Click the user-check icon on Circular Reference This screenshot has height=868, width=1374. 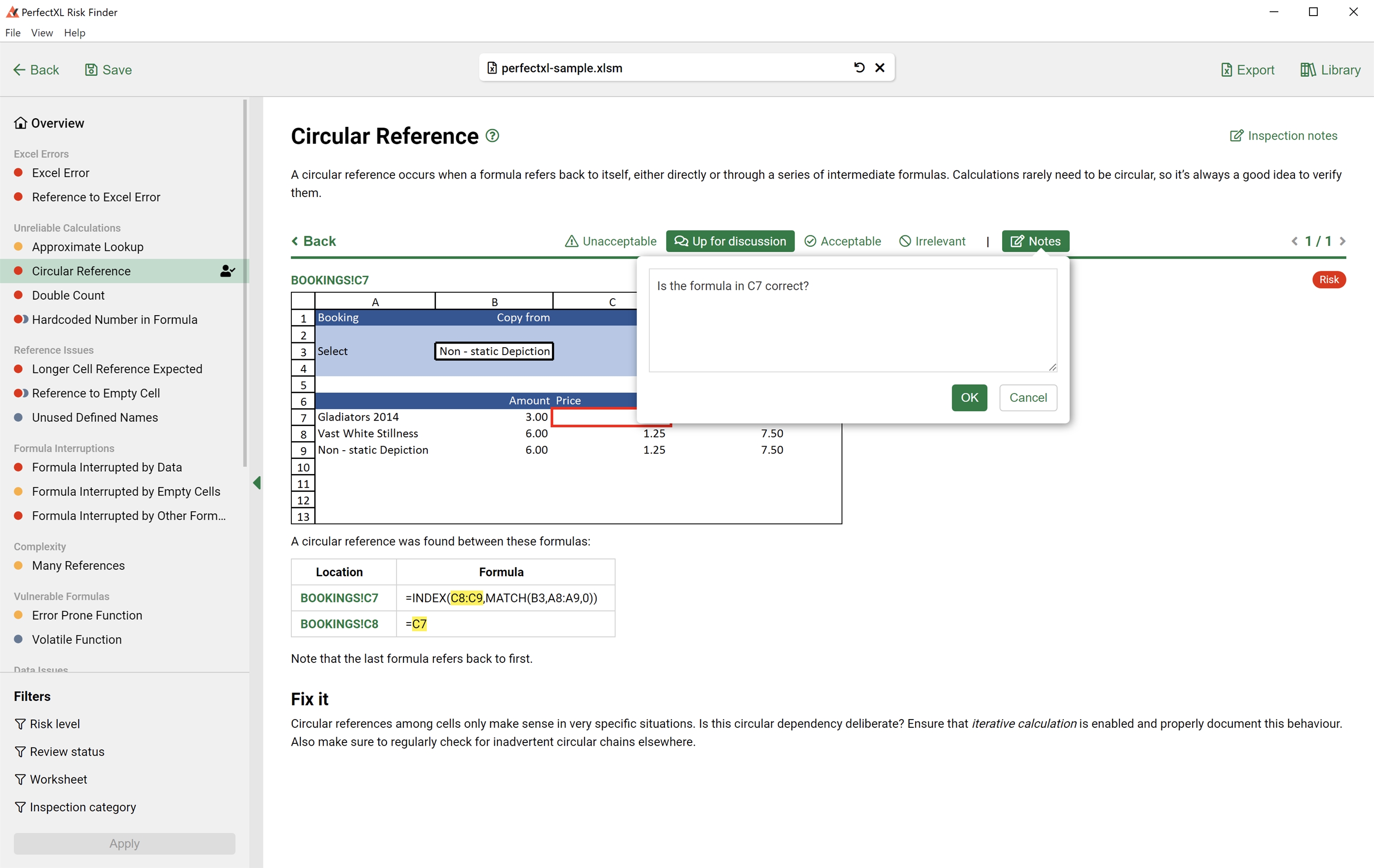(228, 271)
